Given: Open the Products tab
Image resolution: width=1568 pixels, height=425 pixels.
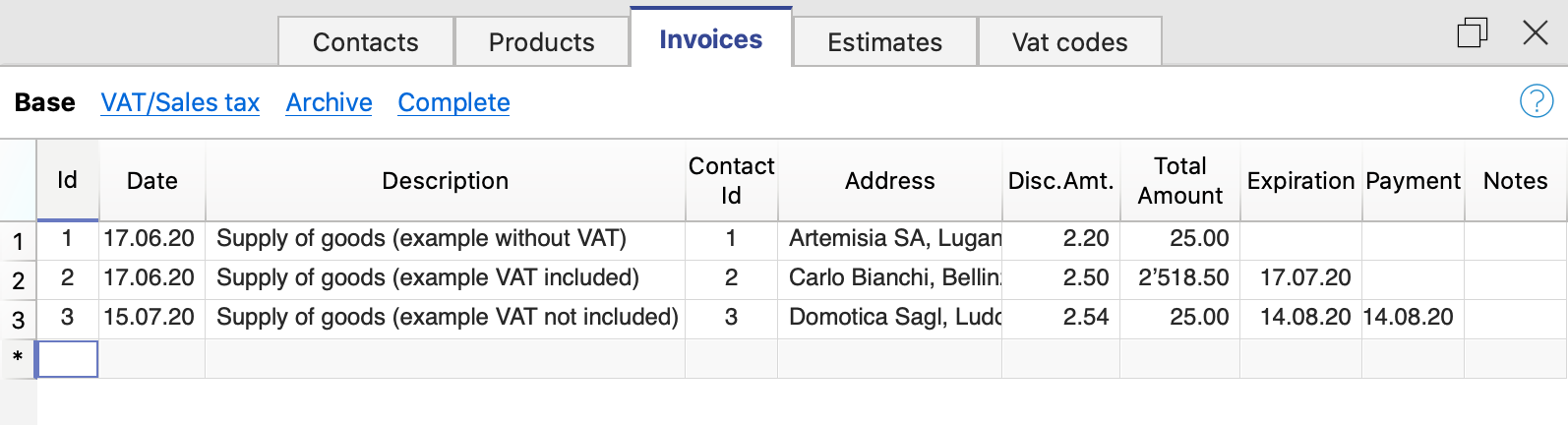Looking at the screenshot, I should (x=541, y=42).
